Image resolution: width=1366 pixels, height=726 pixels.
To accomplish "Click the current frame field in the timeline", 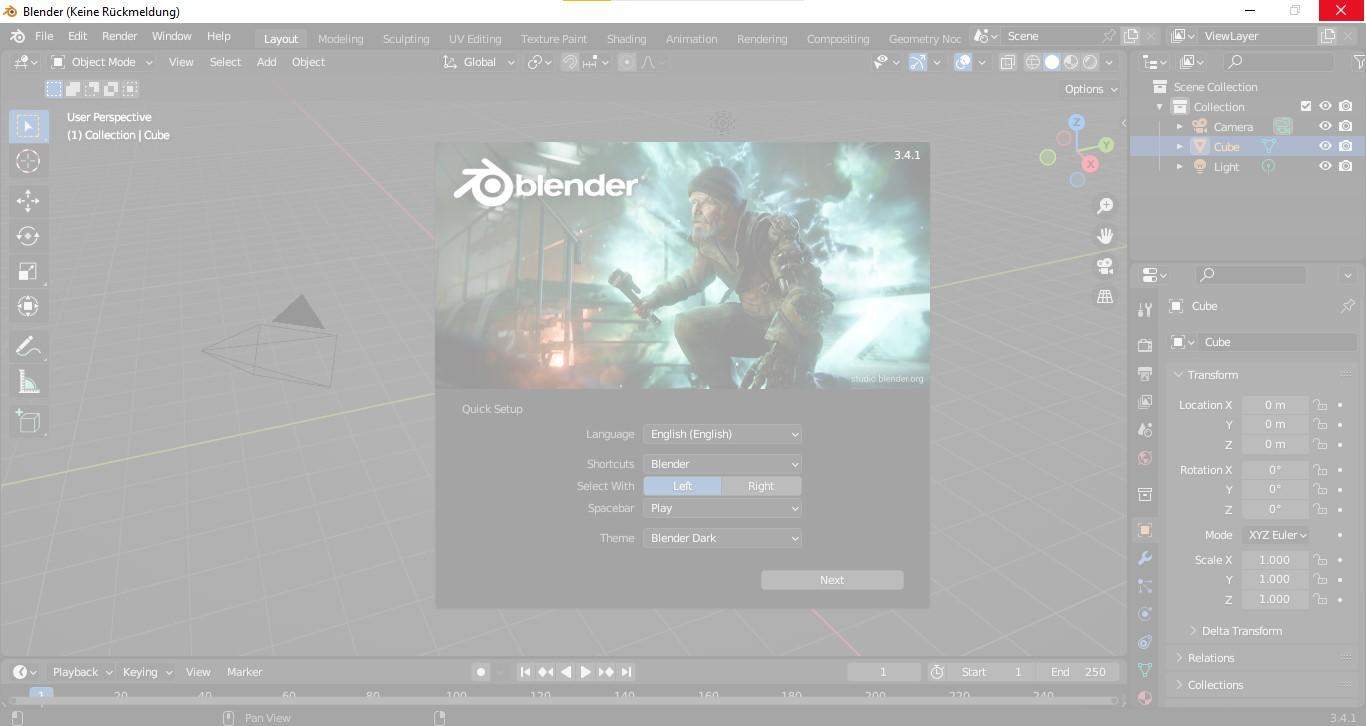I will [x=881, y=671].
